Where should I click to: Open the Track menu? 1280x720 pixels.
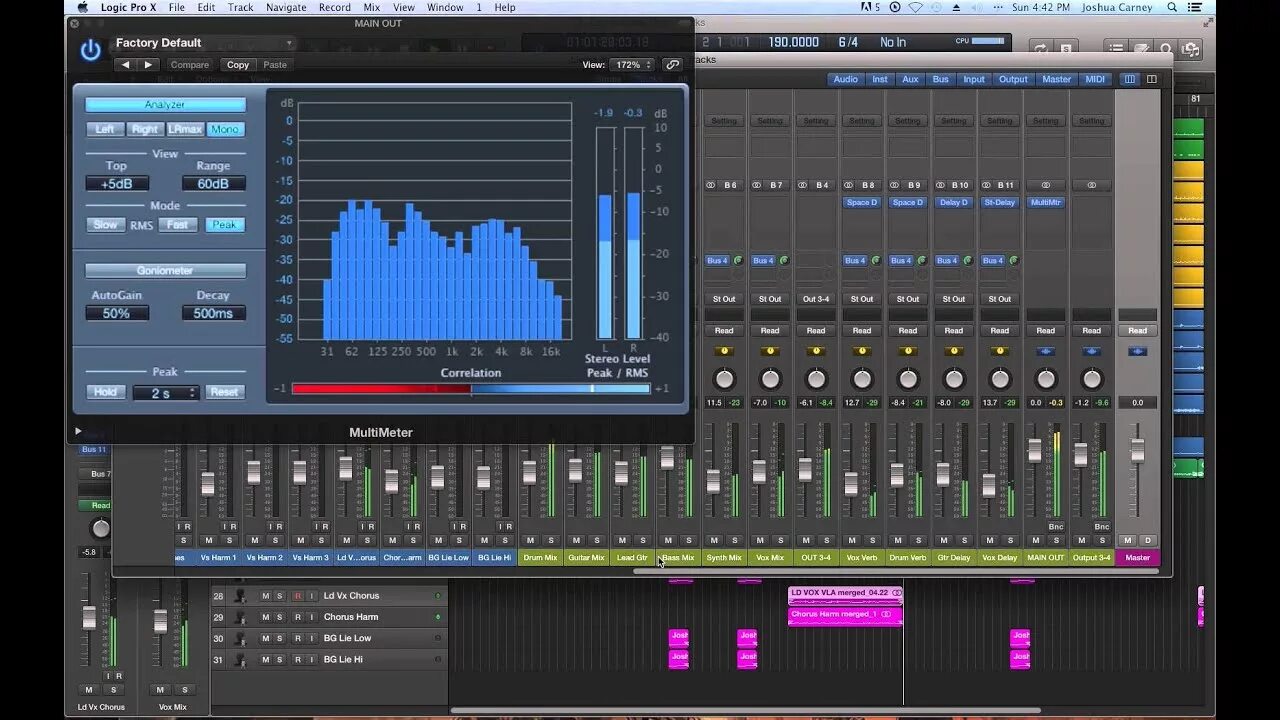[x=240, y=7]
